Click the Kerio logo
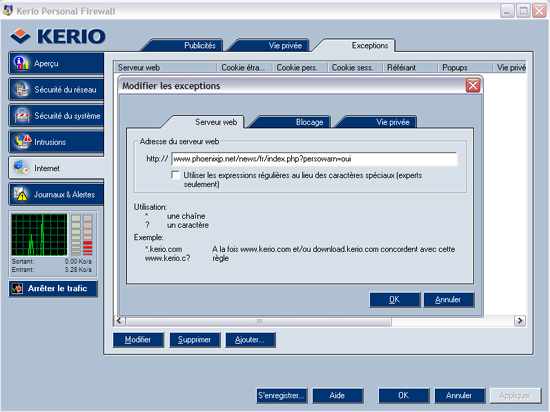The height and width of the screenshot is (412, 550). click(x=58, y=36)
